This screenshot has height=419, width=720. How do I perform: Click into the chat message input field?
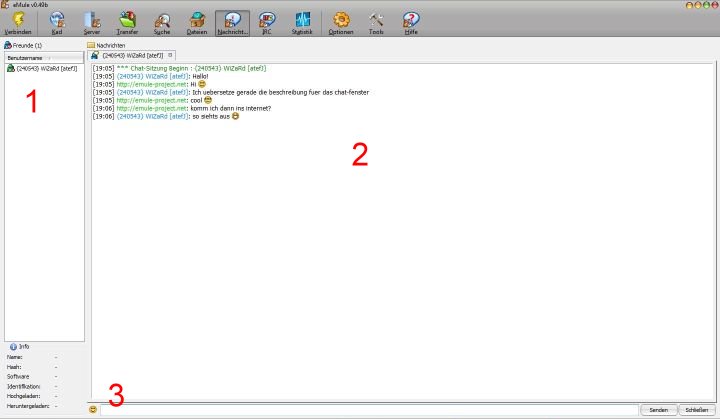pos(368,409)
